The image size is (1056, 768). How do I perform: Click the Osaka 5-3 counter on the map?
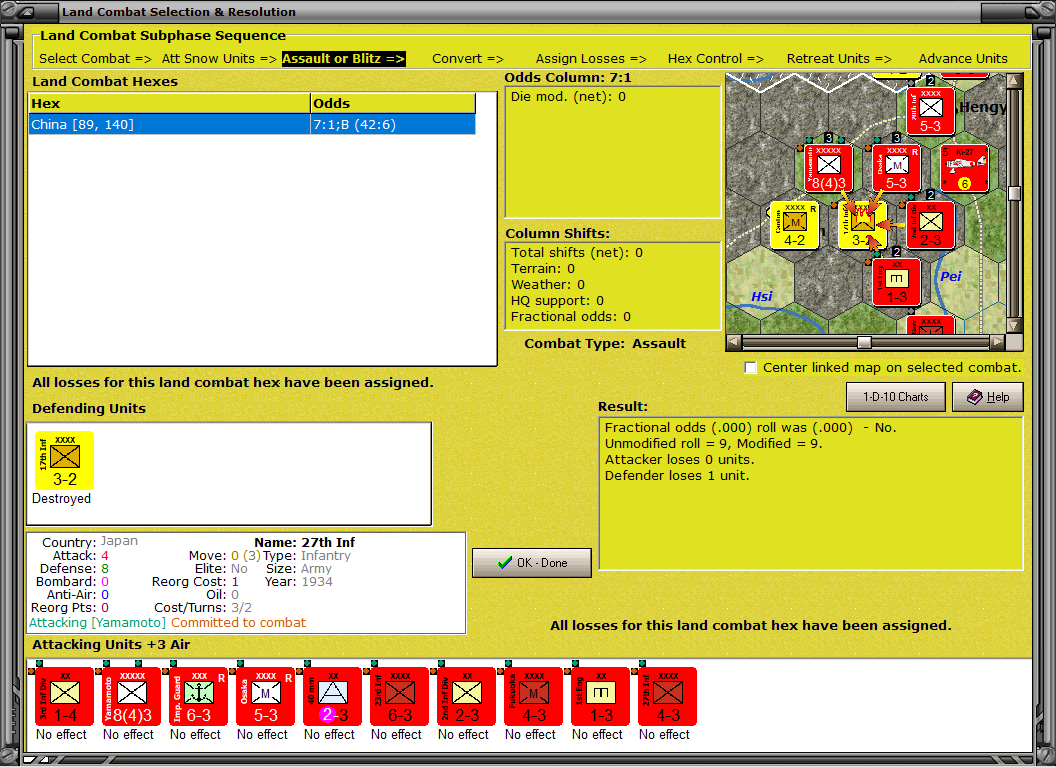pyautogui.click(x=896, y=168)
